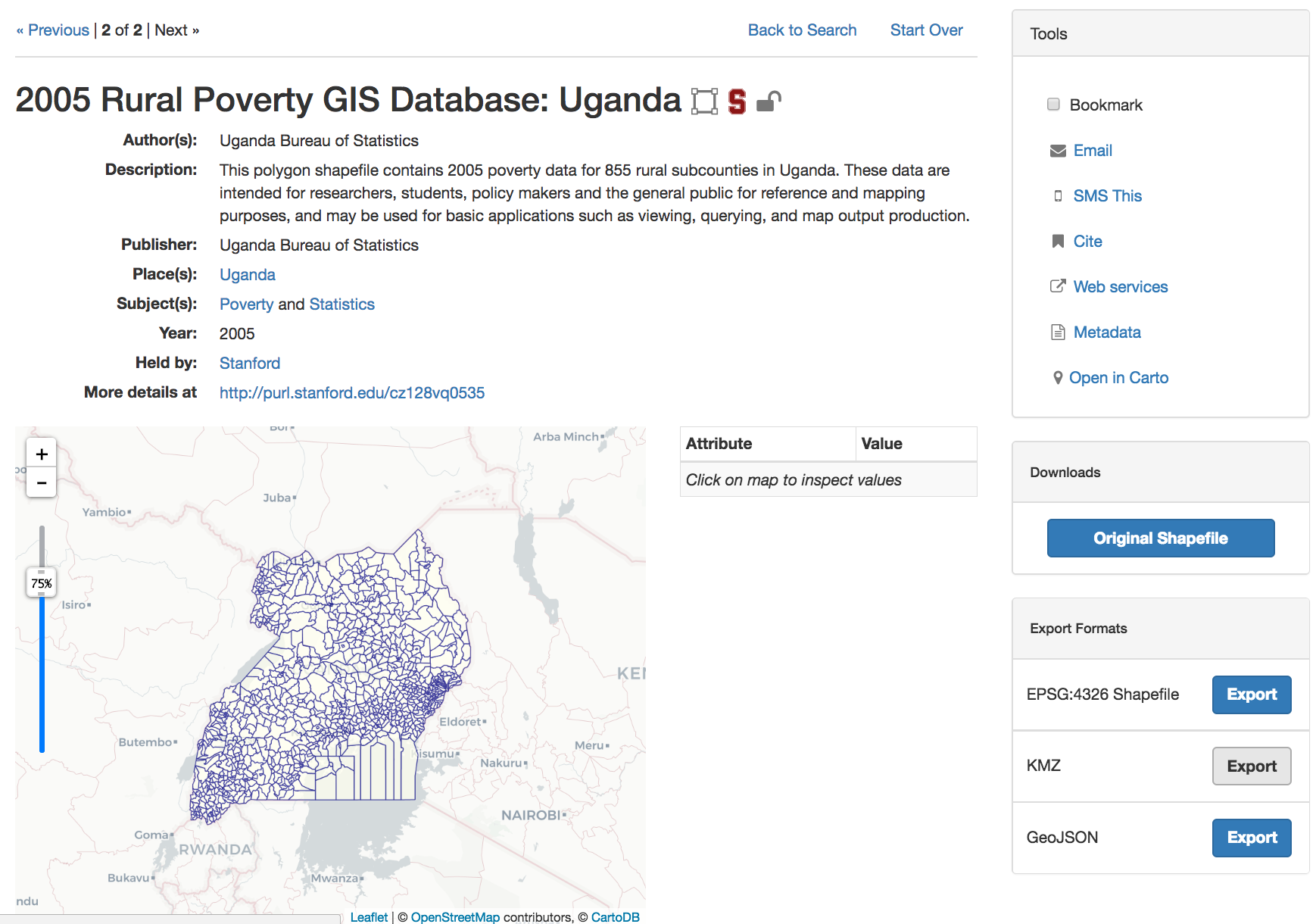Click the Email envelope icon
Viewport: 1316px width, 924px height.
click(1058, 151)
